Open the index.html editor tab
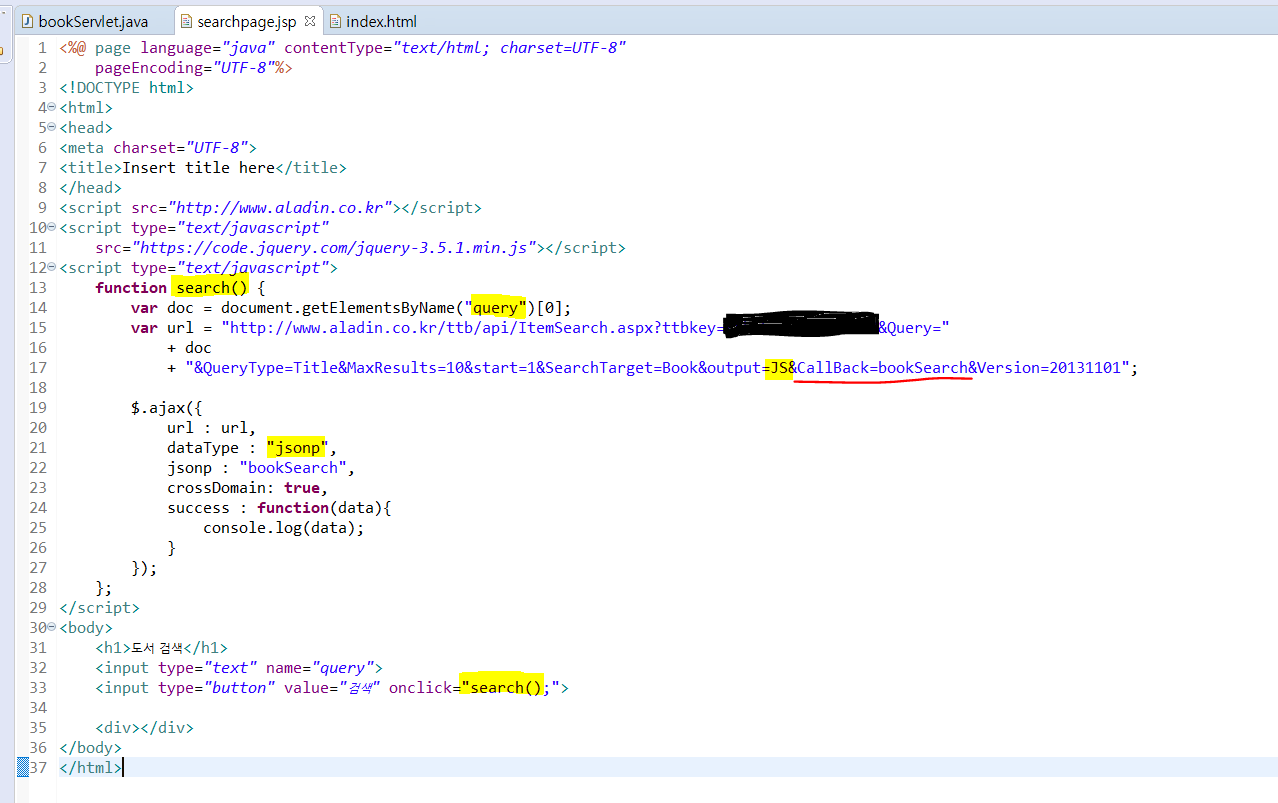The width and height of the screenshot is (1278, 803). [x=372, y=21]
